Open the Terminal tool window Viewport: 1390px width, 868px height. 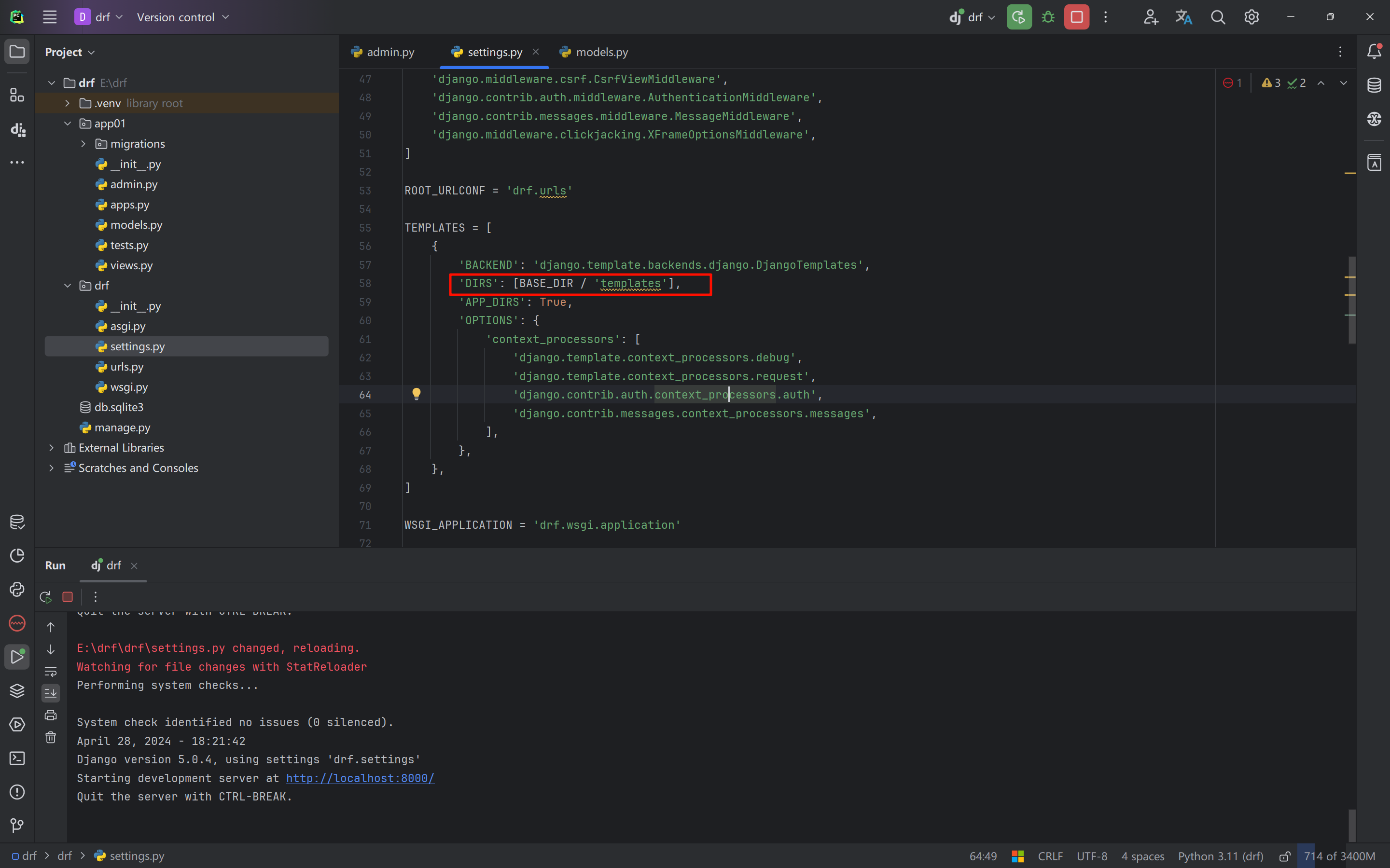[17, 758]
